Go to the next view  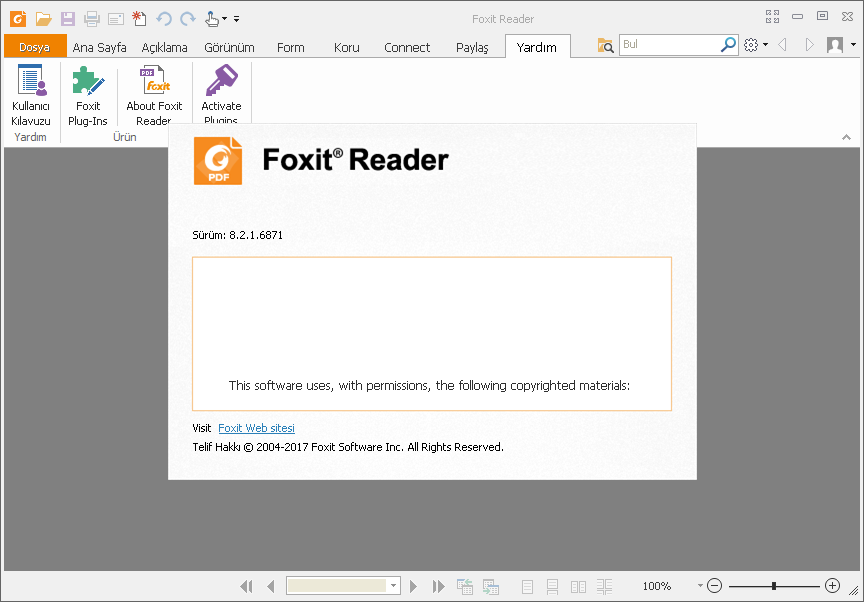tap(490, 587)
